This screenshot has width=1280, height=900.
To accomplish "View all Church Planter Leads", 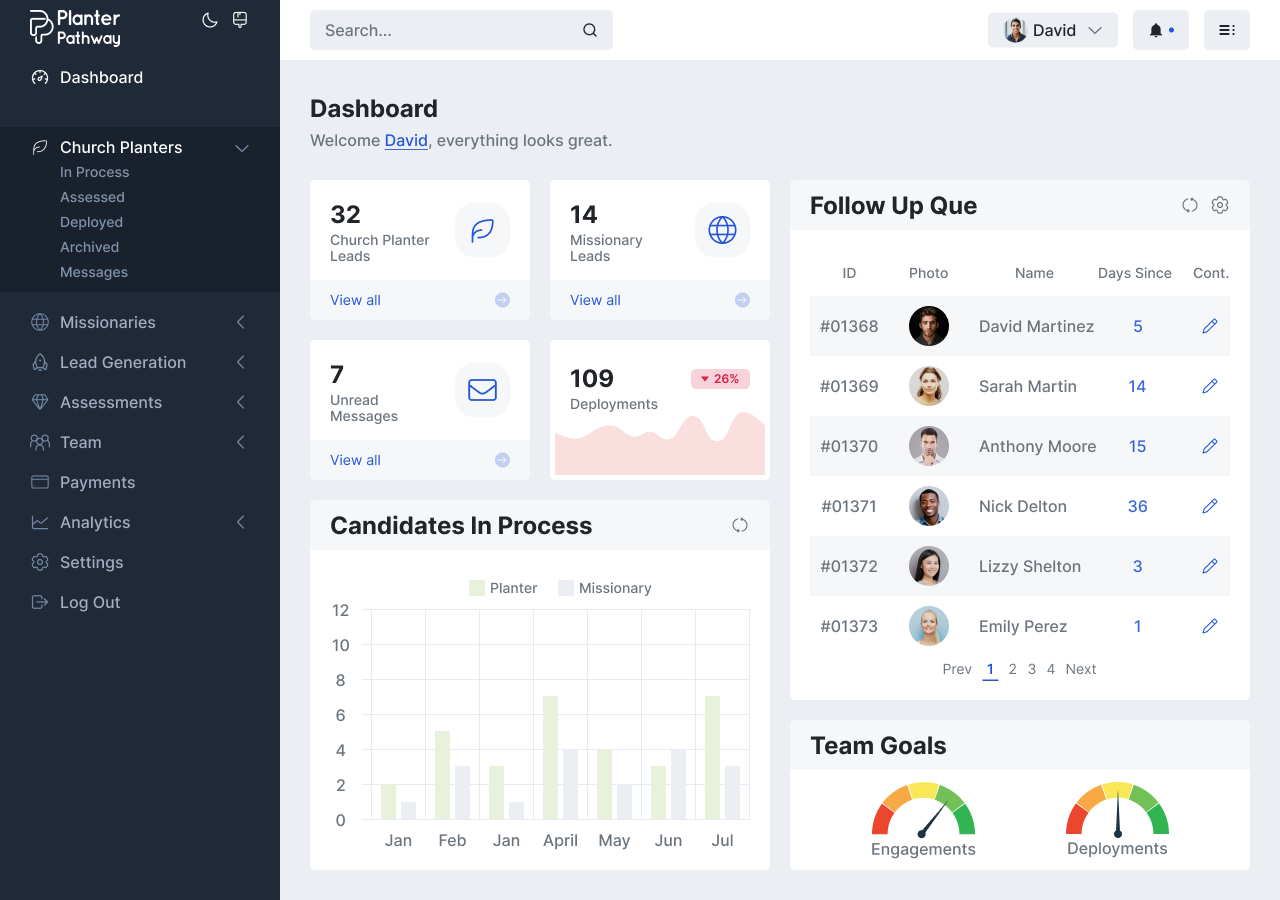I will pos(355,300).
